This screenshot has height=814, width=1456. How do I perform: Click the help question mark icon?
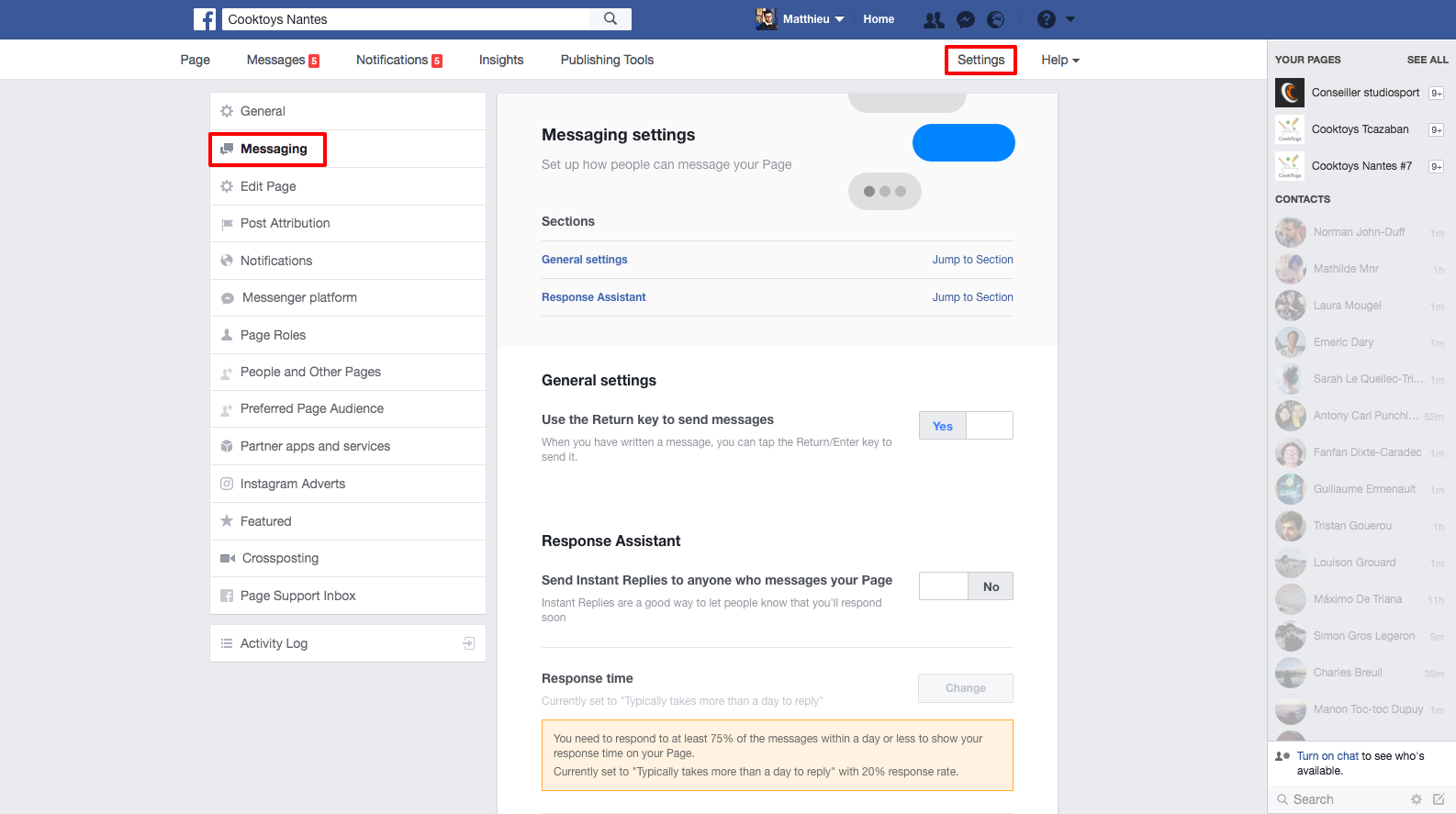1046,19
